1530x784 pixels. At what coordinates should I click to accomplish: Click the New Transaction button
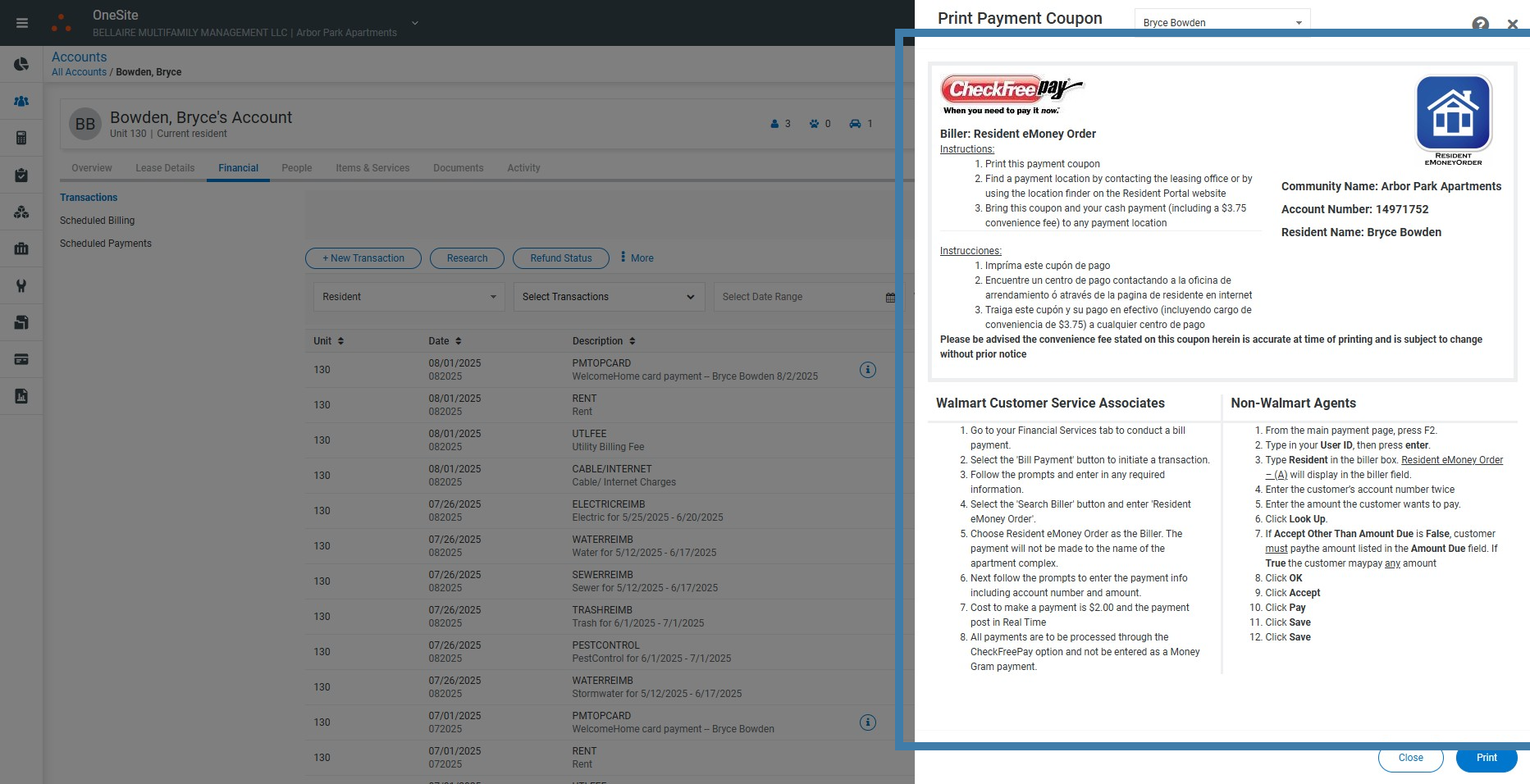(363, 258)
